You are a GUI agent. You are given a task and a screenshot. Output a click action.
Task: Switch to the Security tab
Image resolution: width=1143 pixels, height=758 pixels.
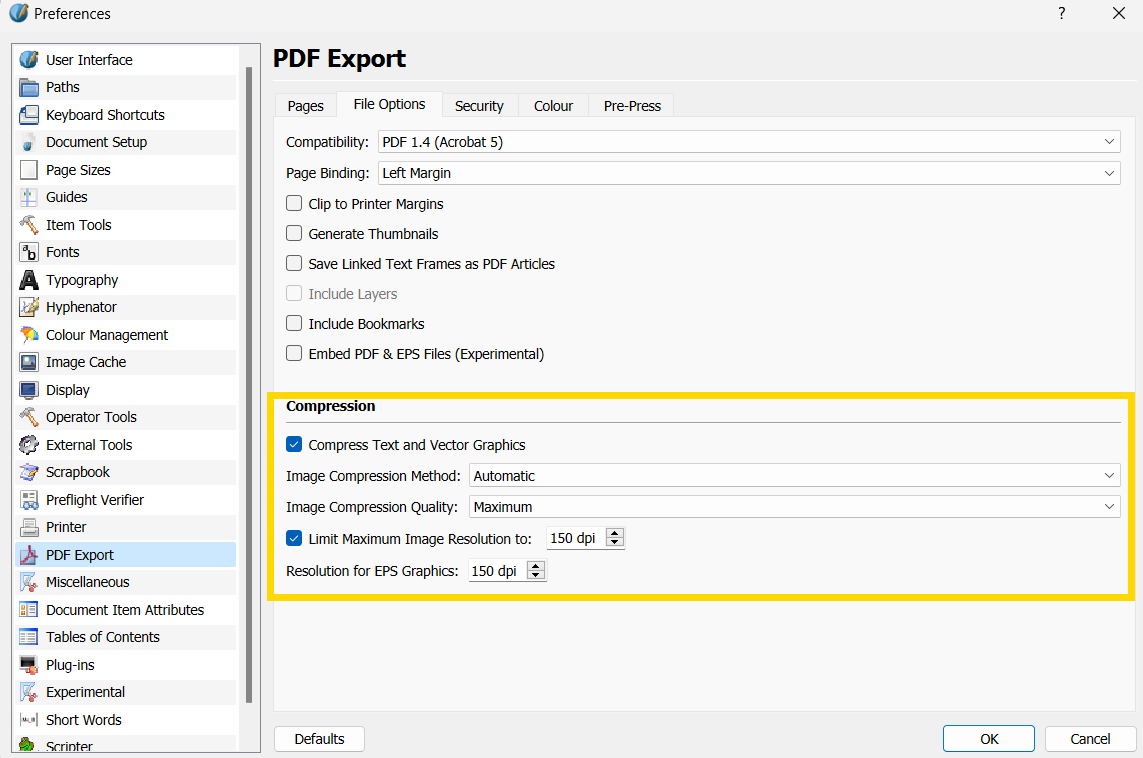(479, 106)
